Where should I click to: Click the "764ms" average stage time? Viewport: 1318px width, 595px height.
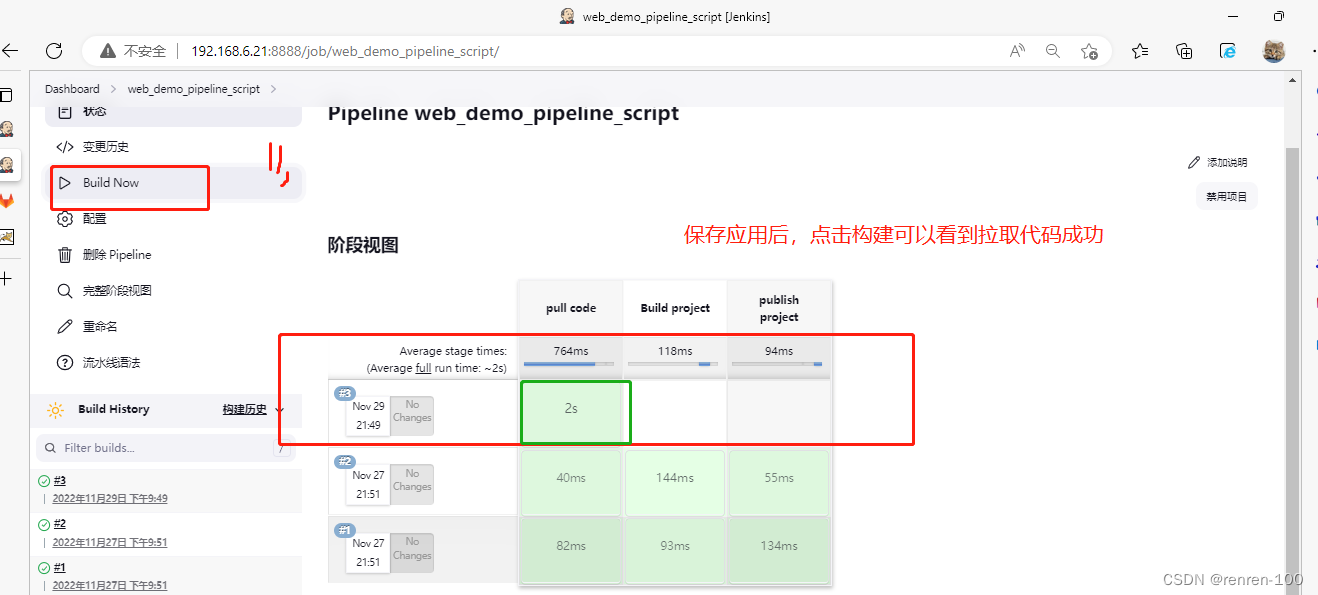pyautogui.click(x=570, y=351)
